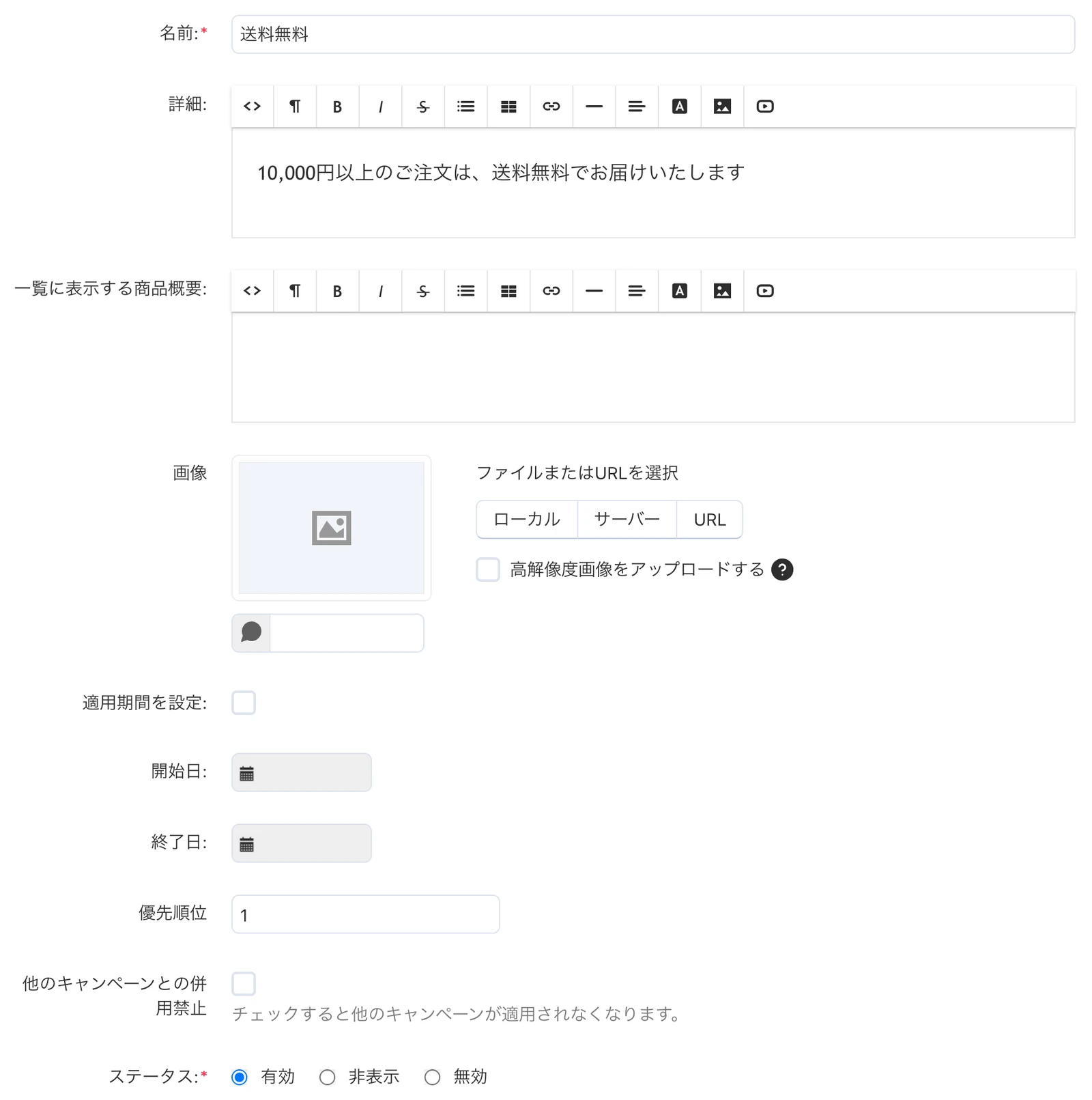
Task: Insert a video in the 商品概要 editor
Action: pos(765,291)
